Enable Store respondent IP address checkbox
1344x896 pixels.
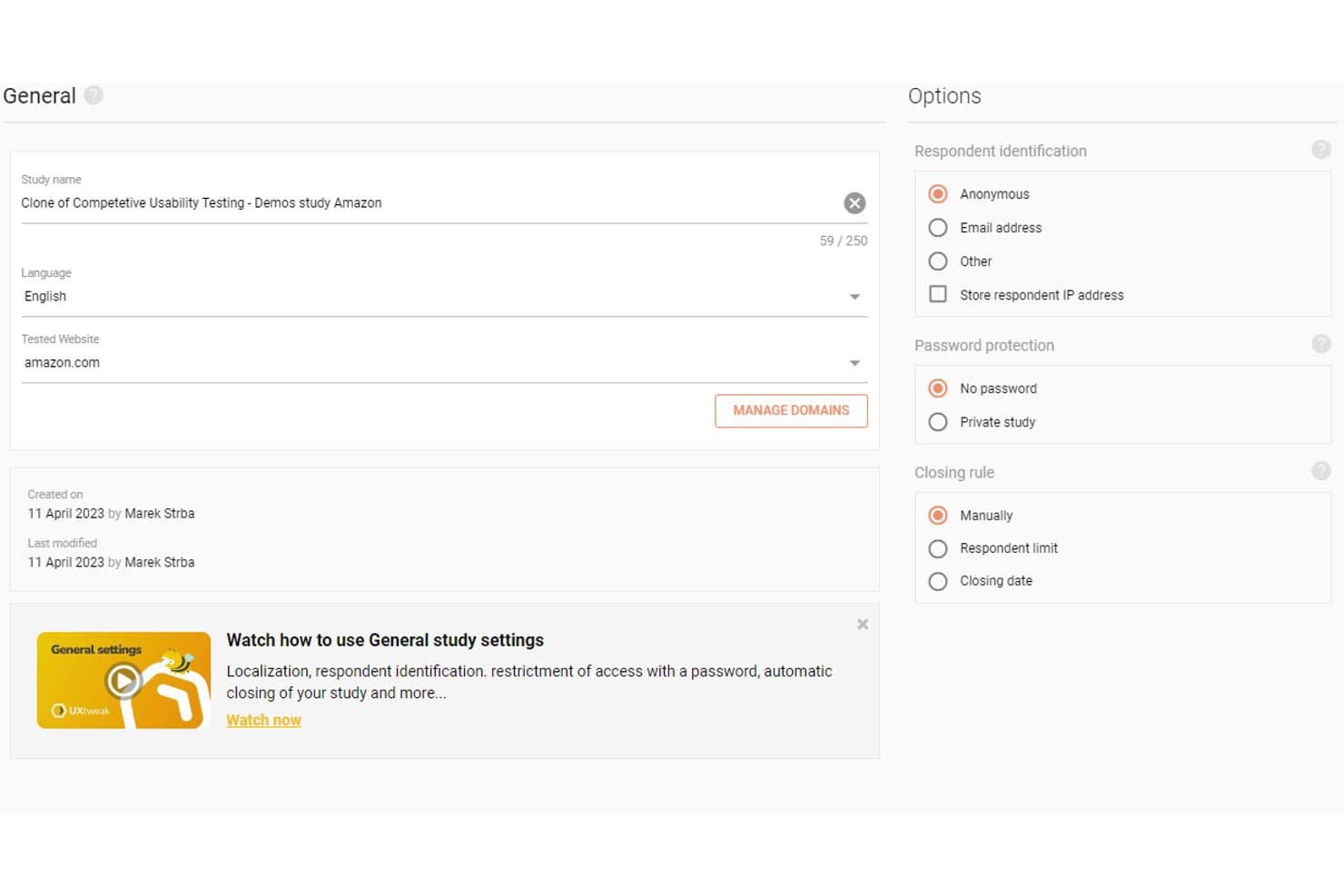tap(938, 294)
